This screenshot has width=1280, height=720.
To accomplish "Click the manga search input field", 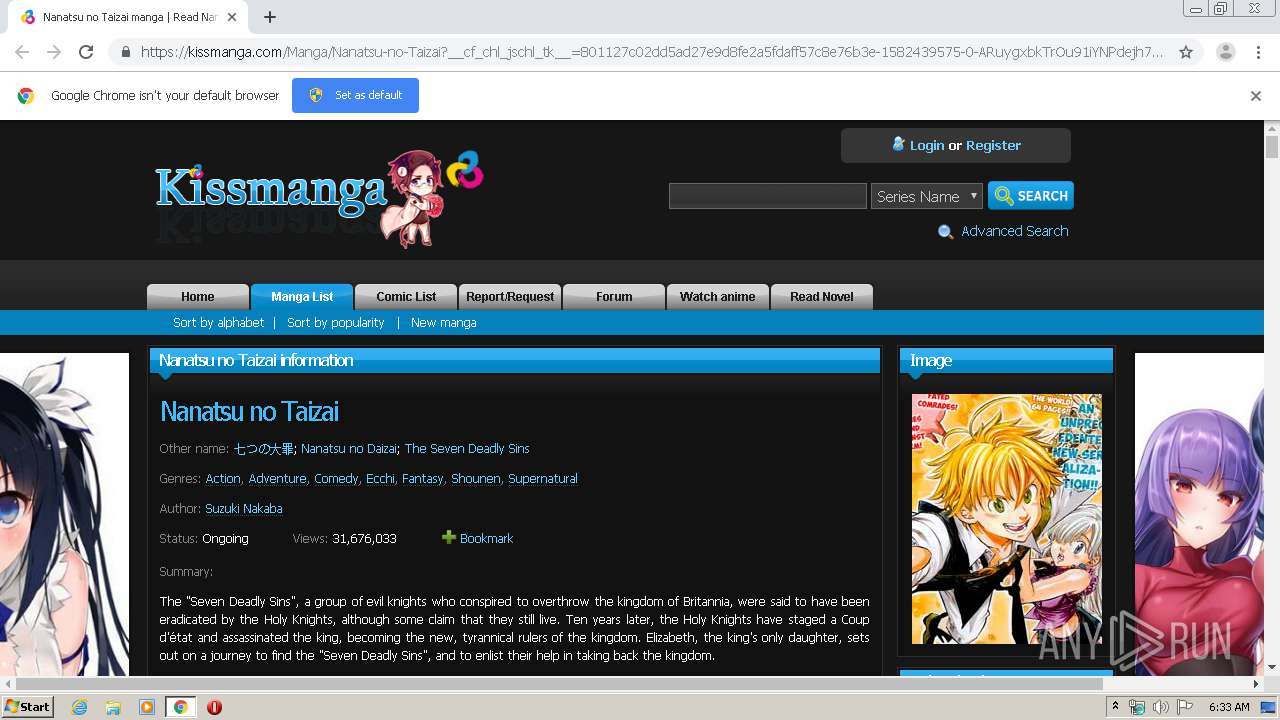I will [x=767, y=196].
